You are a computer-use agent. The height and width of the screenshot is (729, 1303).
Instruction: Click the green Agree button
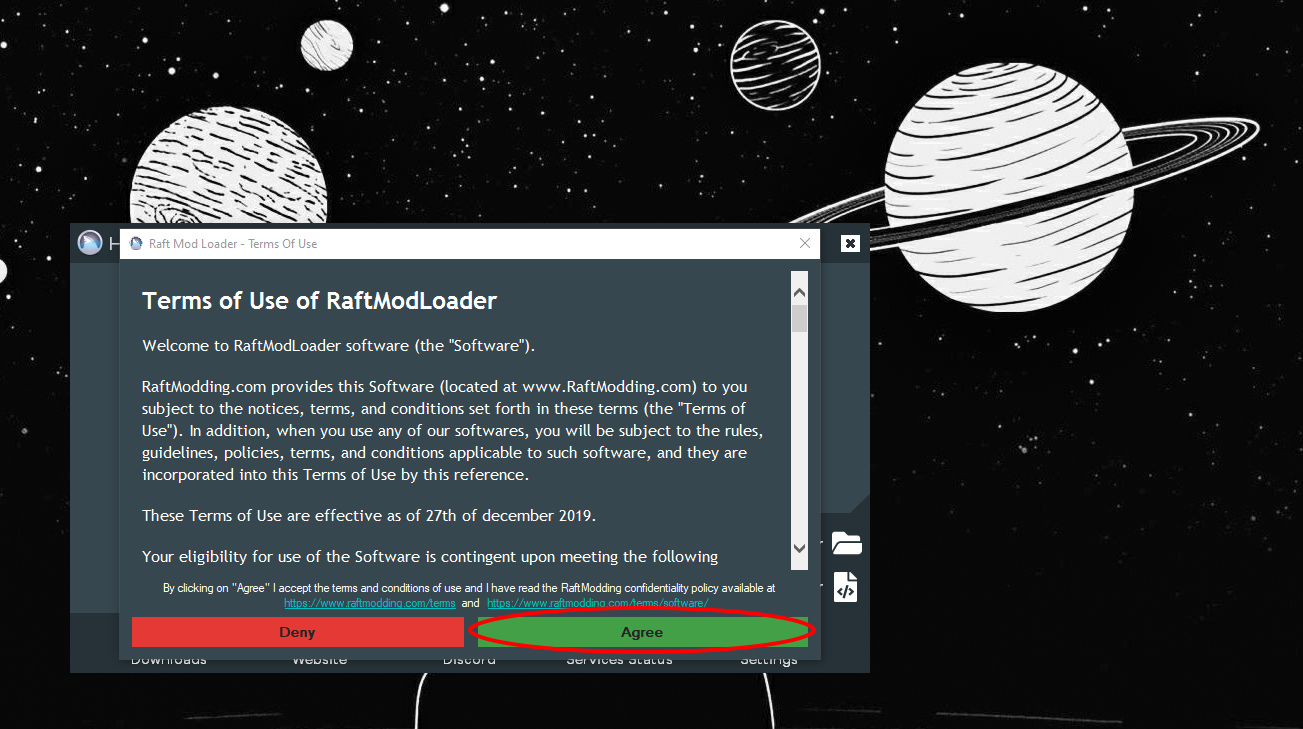(642, 632)
